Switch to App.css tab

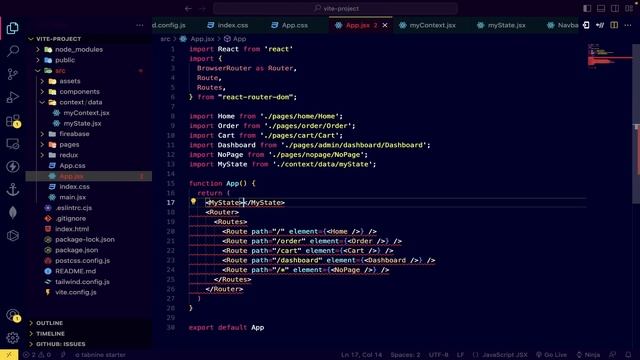[290, 25]
